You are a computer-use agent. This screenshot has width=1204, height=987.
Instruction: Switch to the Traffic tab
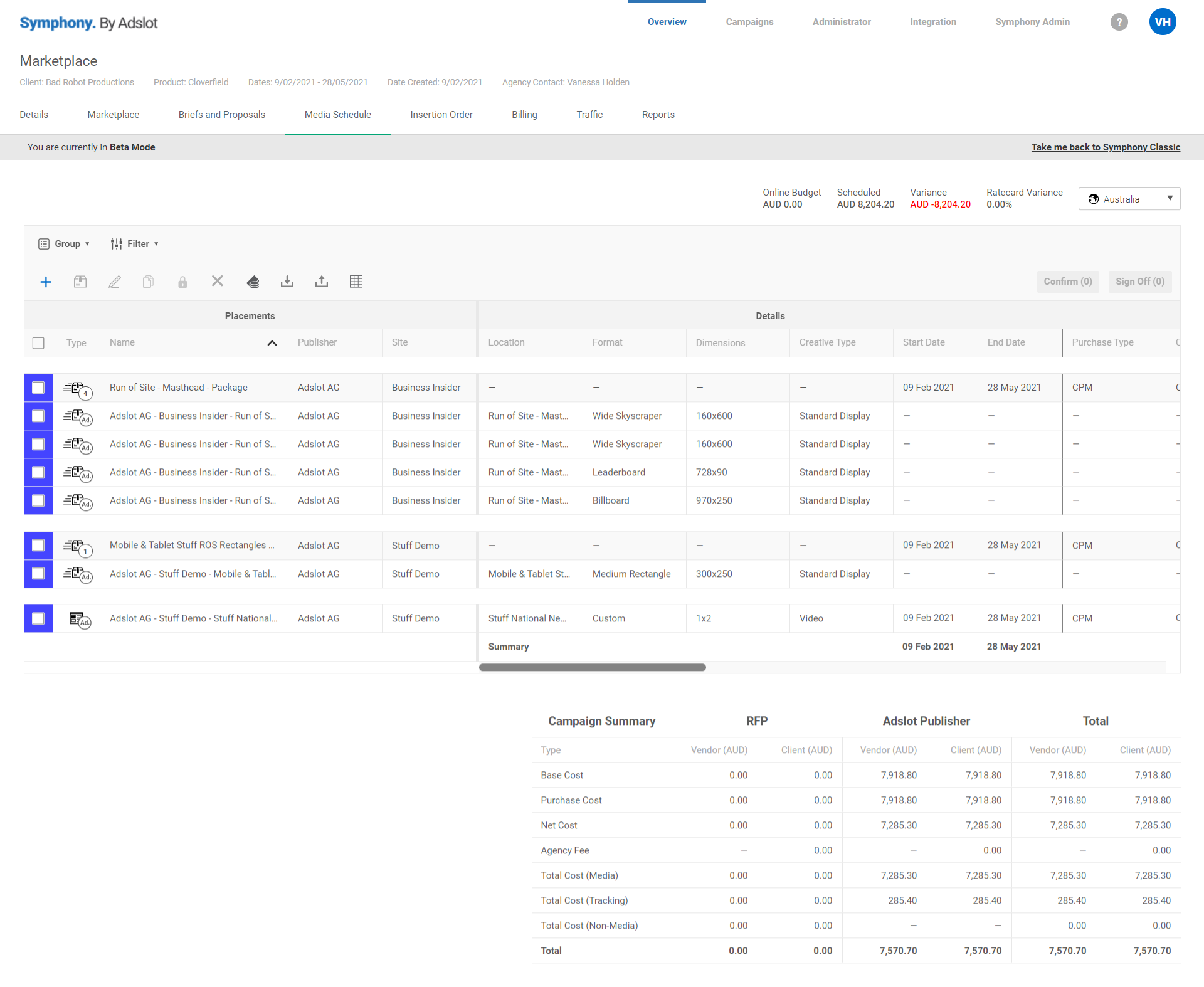tap(589, 115)
